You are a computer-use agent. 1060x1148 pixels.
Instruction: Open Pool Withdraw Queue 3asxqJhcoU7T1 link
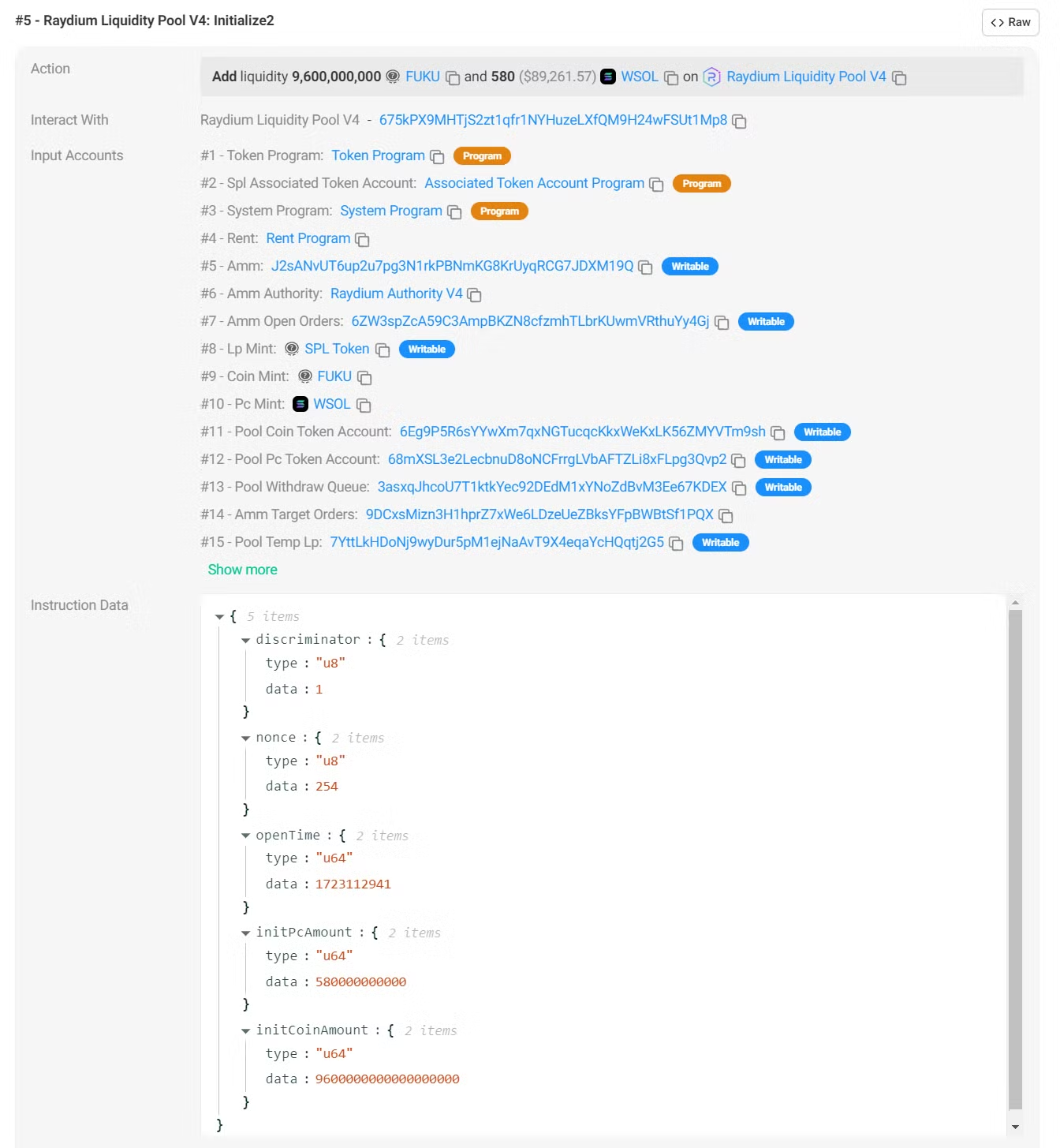click(552, 487)
